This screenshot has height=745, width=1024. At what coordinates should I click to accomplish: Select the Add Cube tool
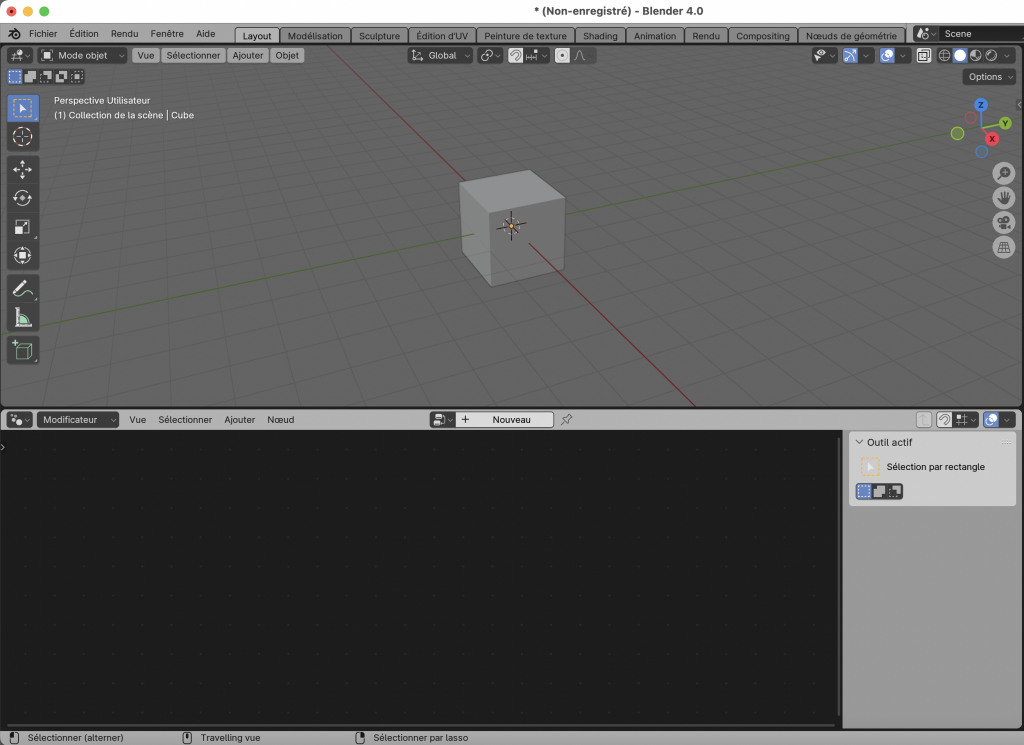[23, 350]
